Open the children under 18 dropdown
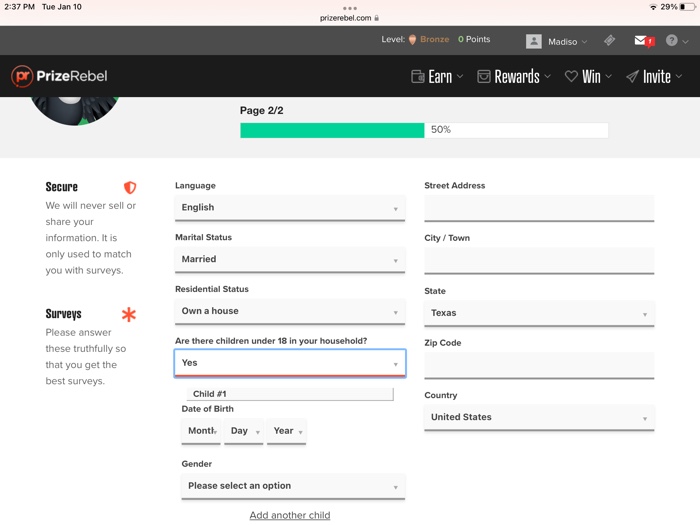Viewport: 700px width, 525px height. (x=290, y=363)
